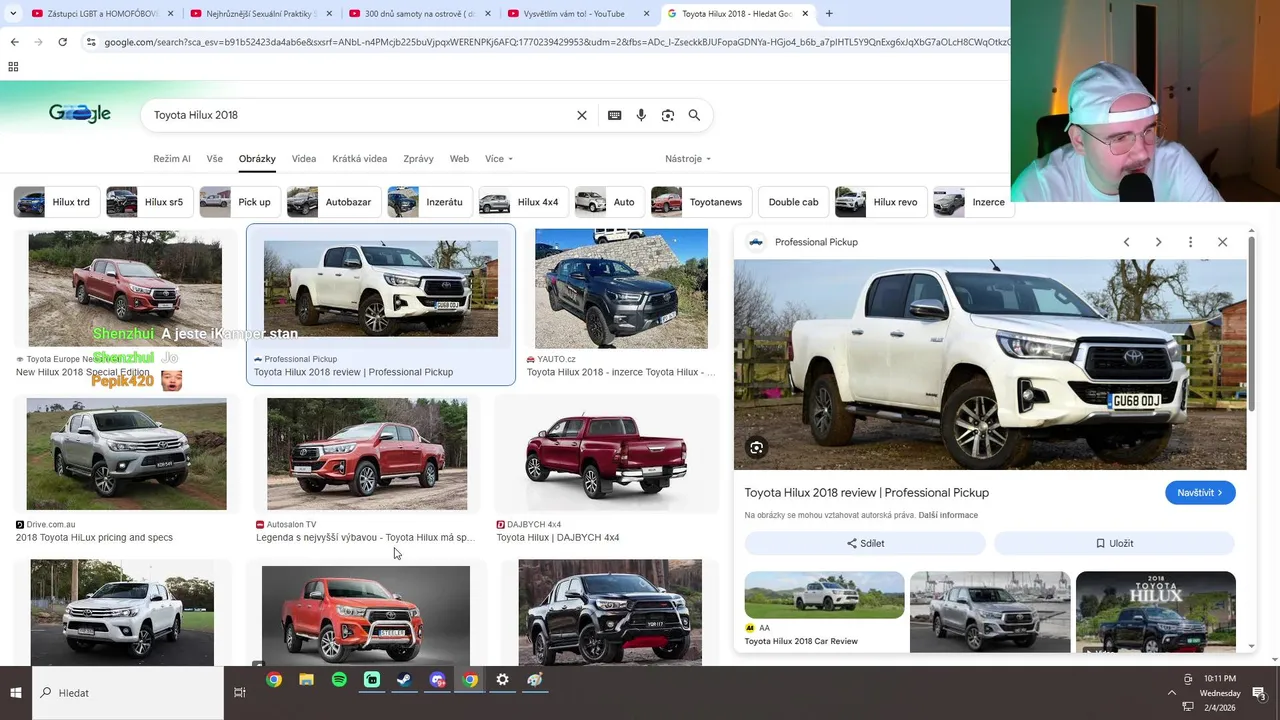Open large Professional Pickup preview image

click(x=990, y=365)
